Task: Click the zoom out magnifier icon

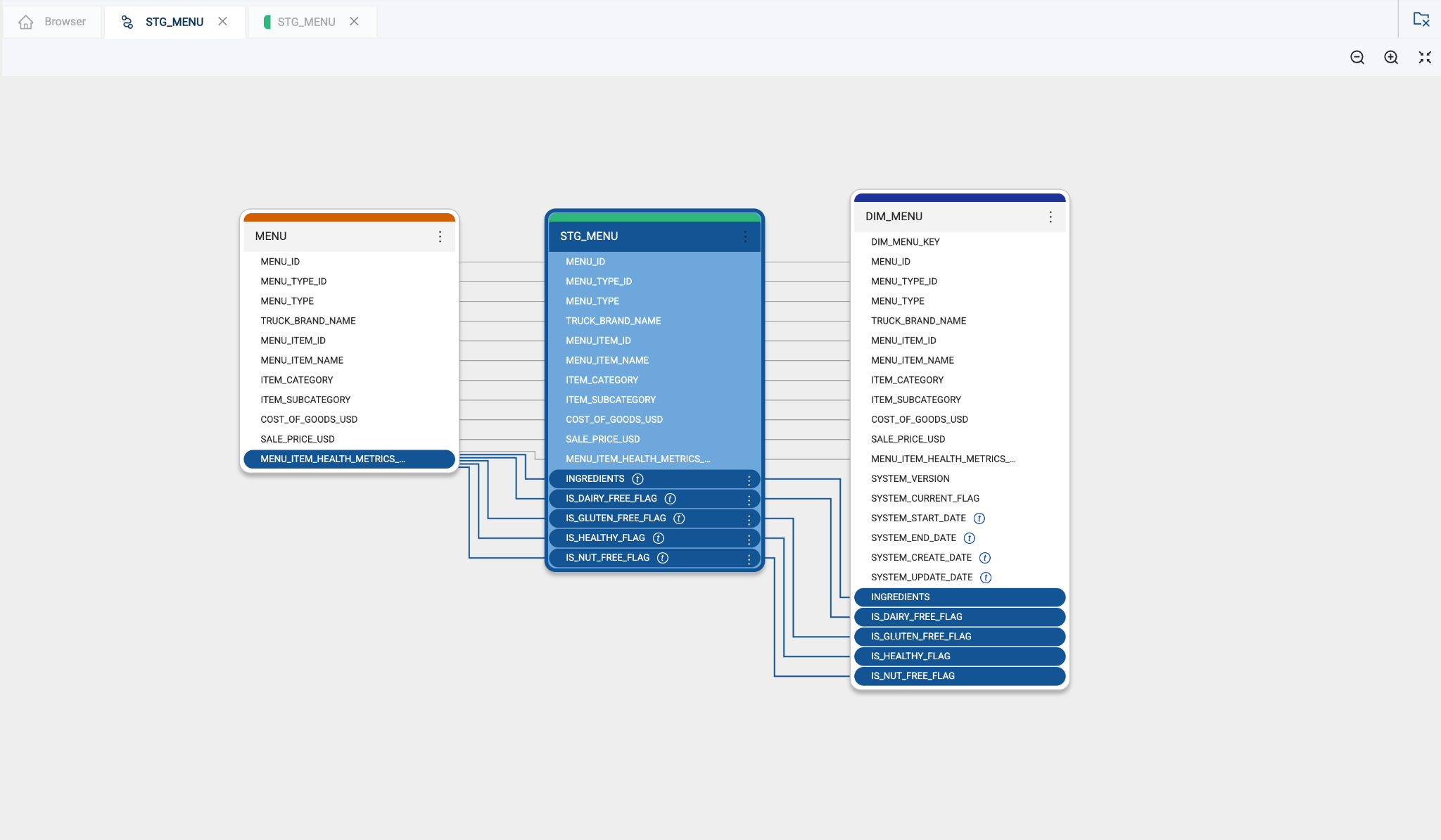Action: pyautogui.click(x=1357, y=58)
